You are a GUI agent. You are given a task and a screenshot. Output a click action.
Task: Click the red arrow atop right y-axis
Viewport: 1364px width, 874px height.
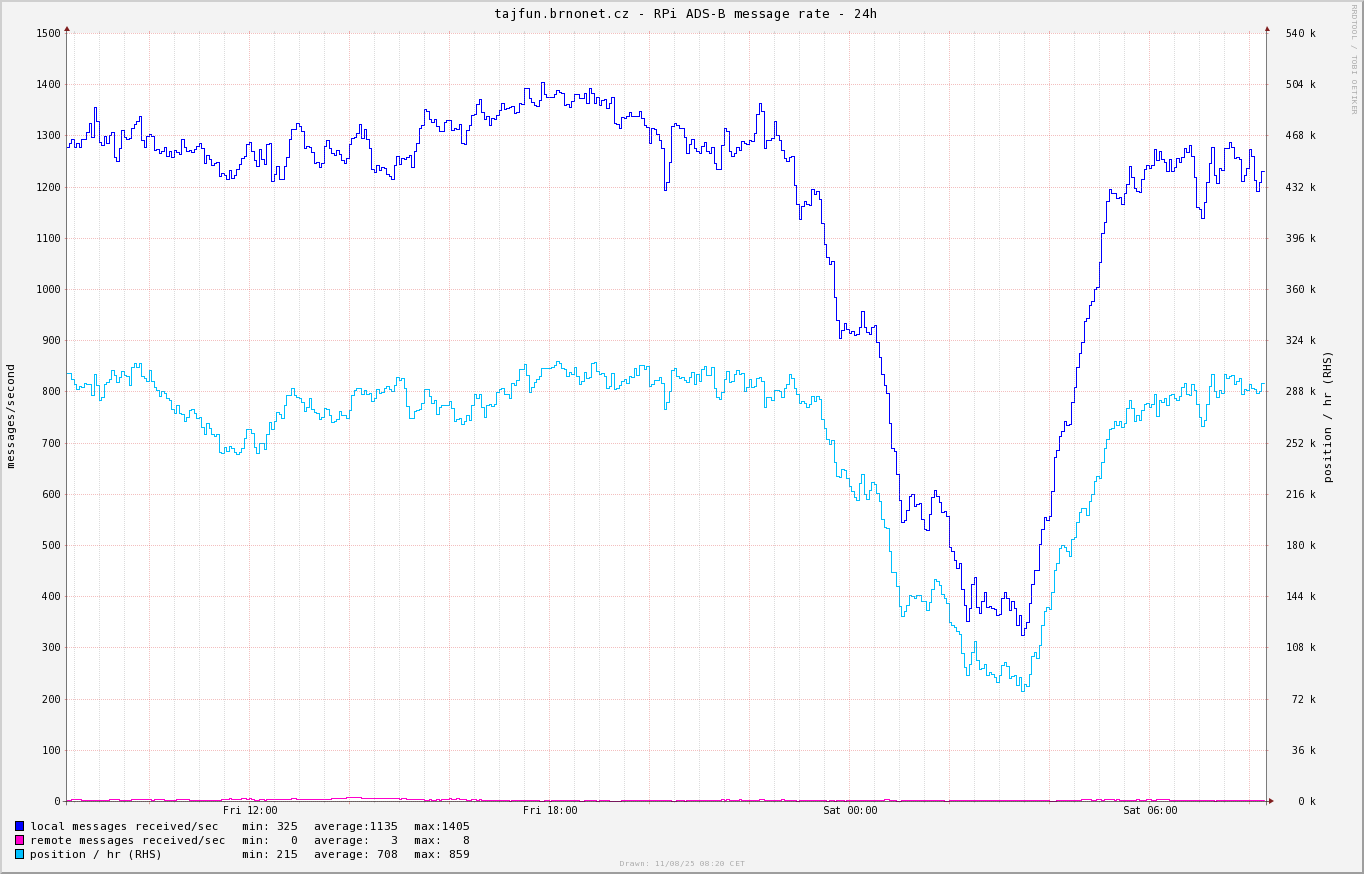[1267, 29]
